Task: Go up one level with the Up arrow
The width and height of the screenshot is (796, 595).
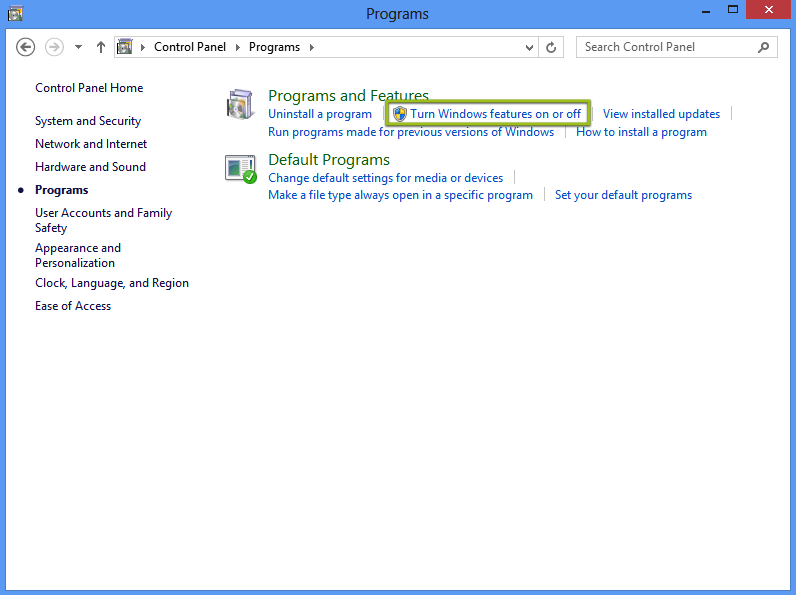Action: tap(101, 47)
